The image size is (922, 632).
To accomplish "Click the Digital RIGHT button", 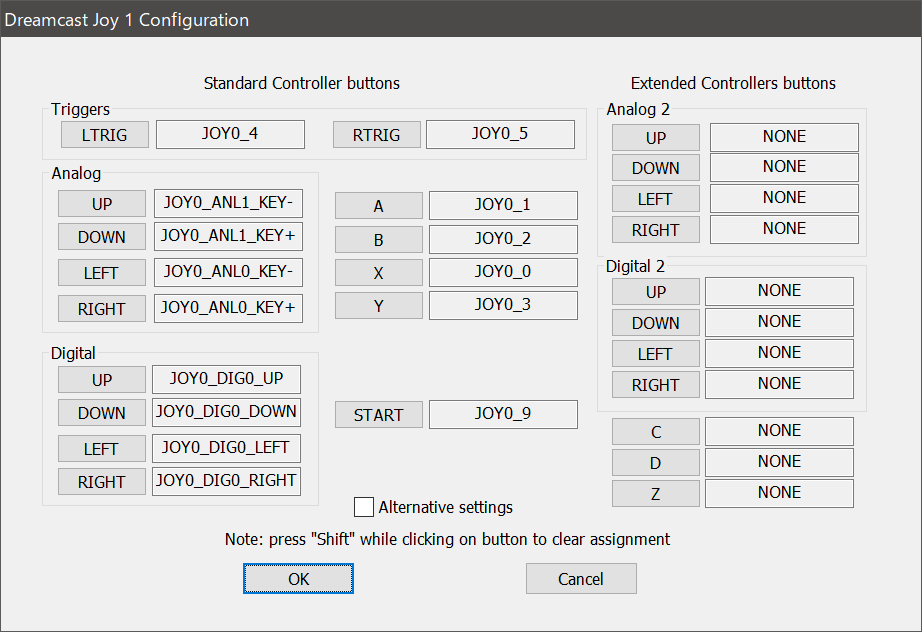I will pyautogui.click(x=102, y=481).
